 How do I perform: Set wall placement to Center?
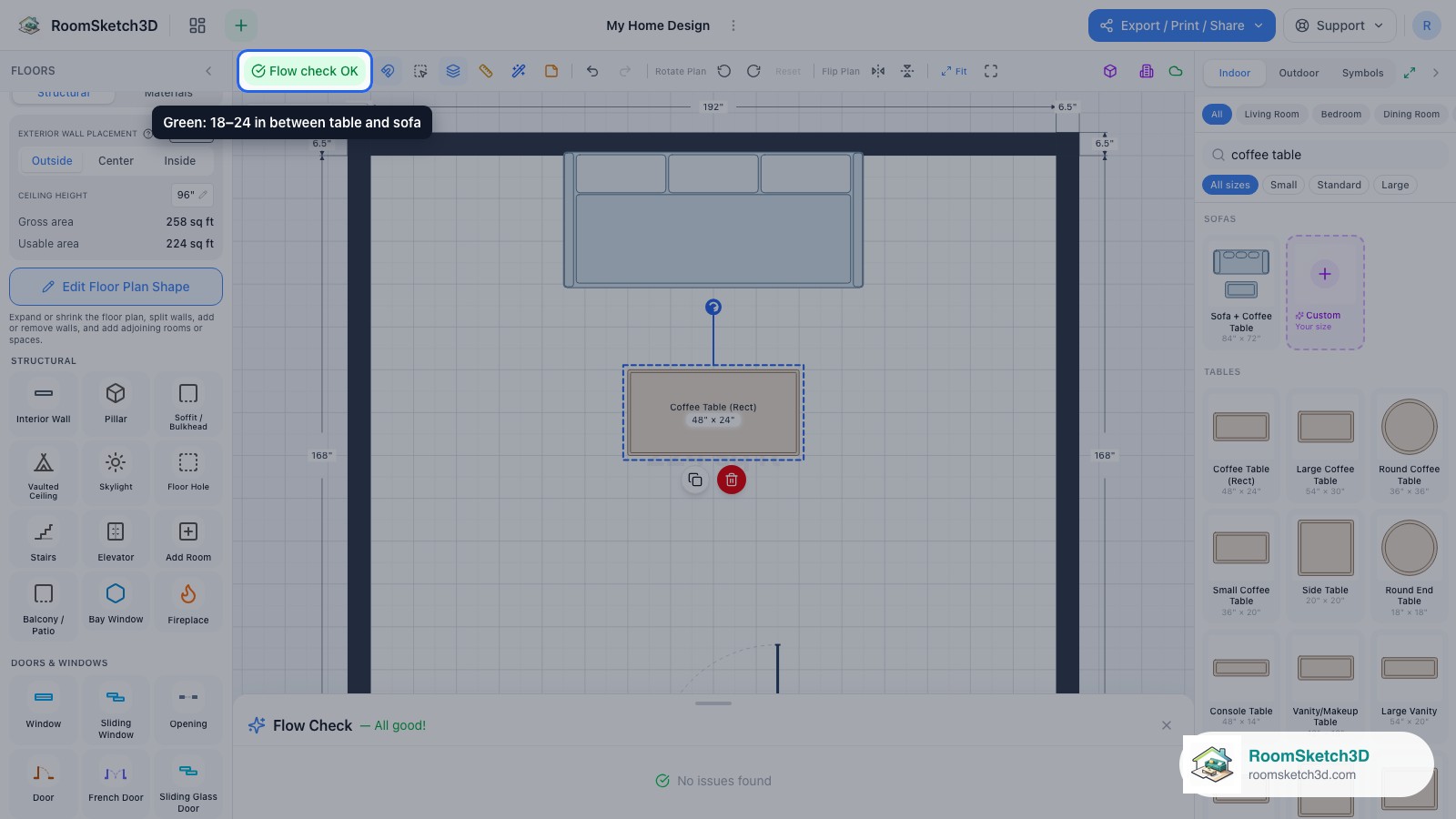[116, 161]
